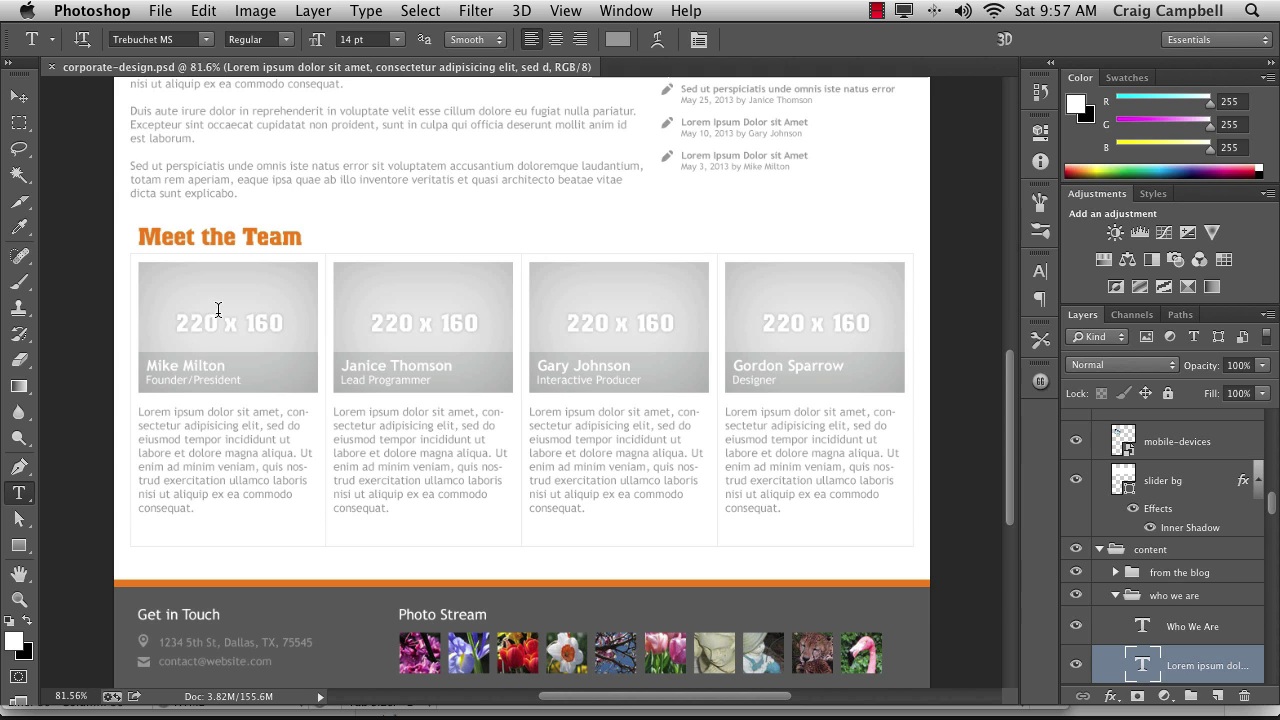Open Spotlight search in menu bar
The image size is (1280, 720).
point(1252,11)
